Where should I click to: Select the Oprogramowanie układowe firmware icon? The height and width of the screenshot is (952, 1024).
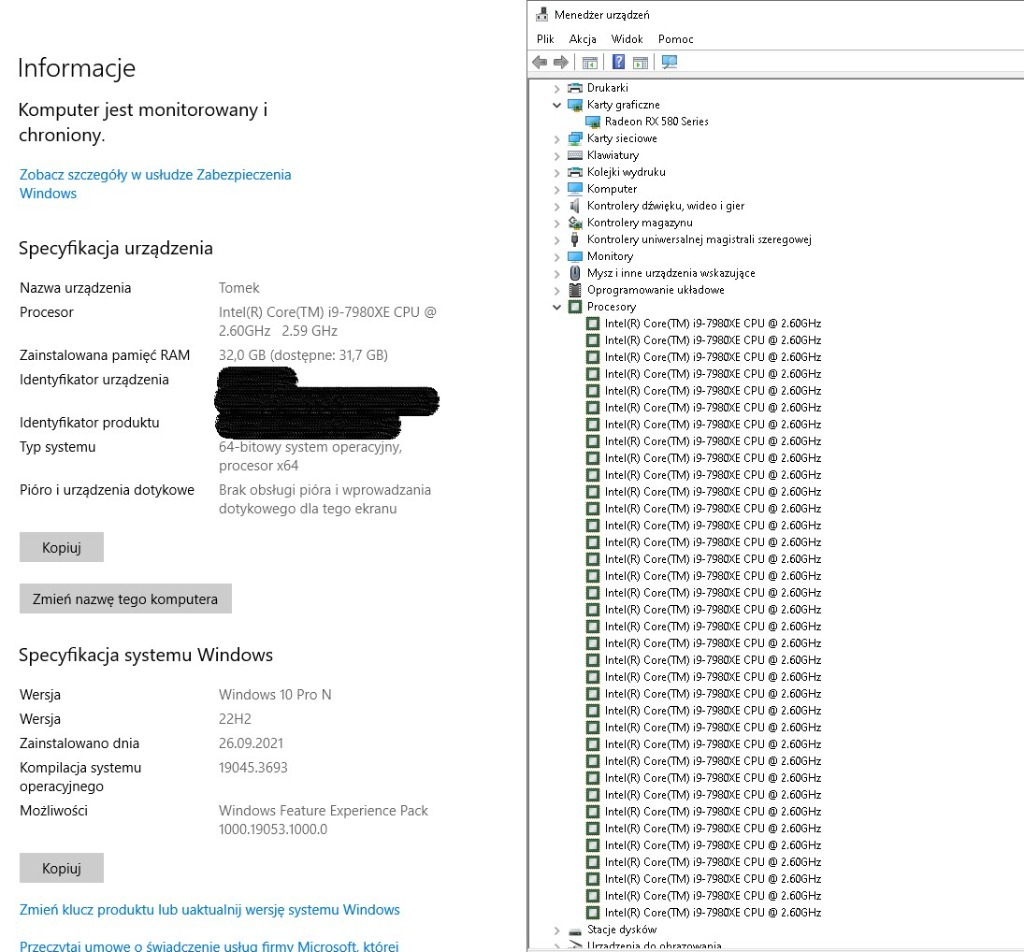pos(575,290)
